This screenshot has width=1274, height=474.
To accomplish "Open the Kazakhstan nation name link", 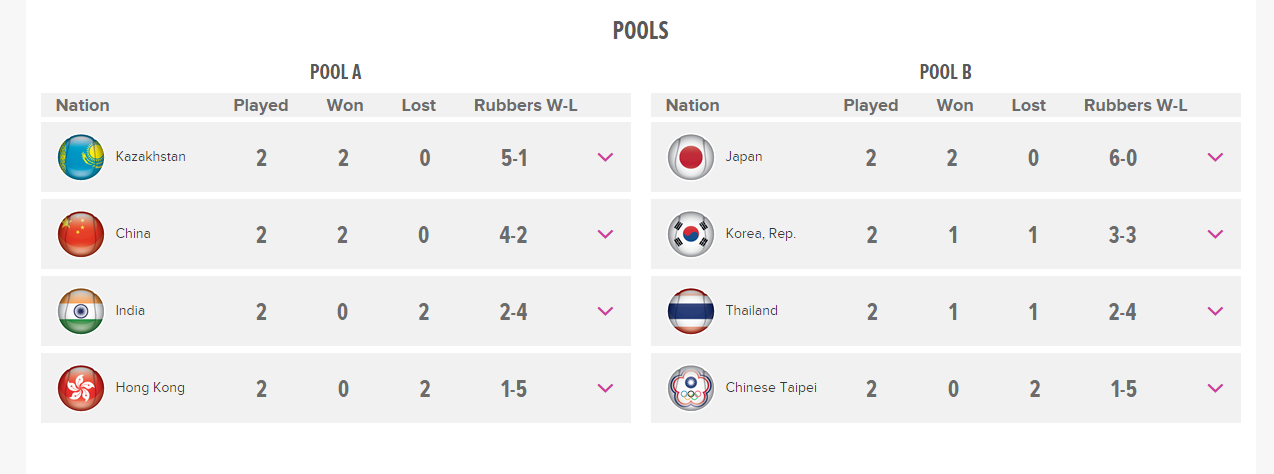I will pos(150,157).
